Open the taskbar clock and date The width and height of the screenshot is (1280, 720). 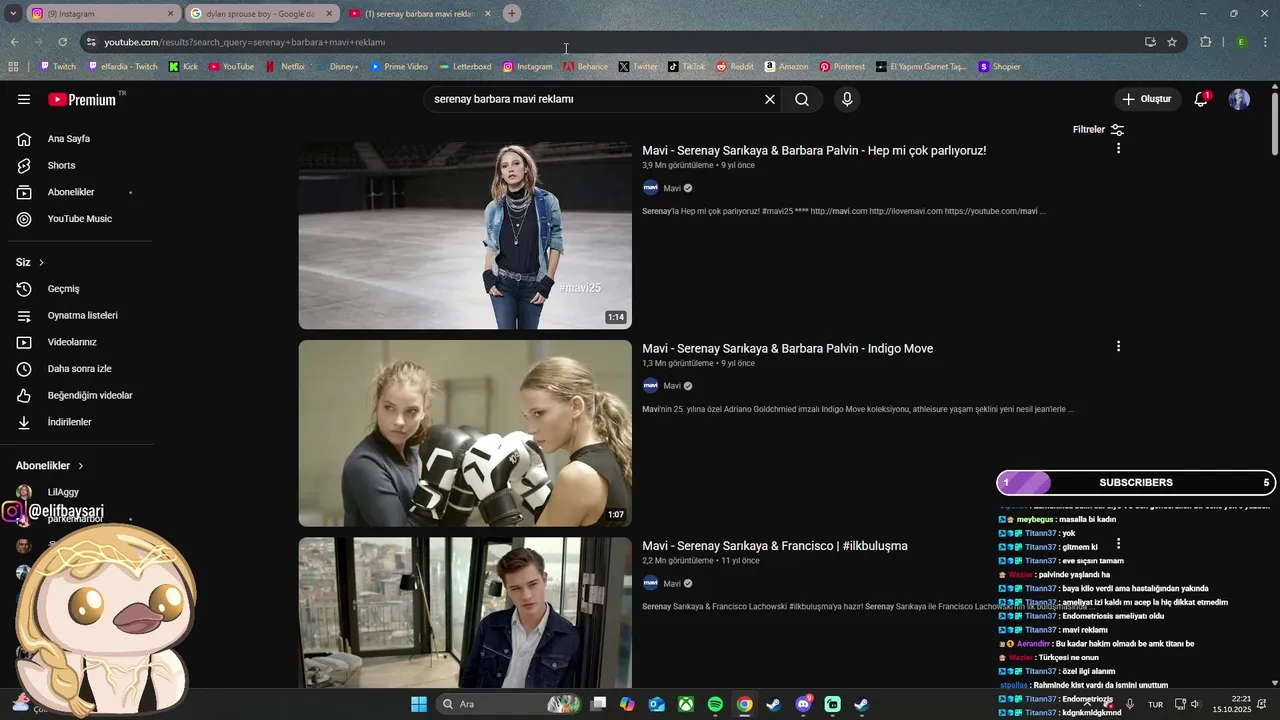click(x=1233, y=704)
